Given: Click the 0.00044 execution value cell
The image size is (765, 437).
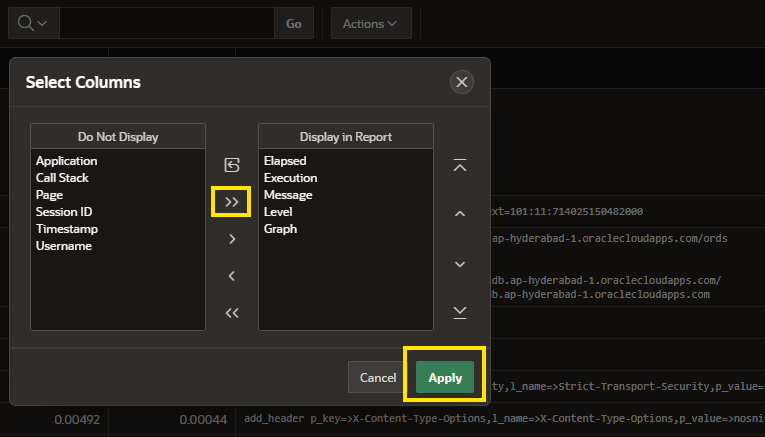Looking at the screenshot, I should coord(203,419).
